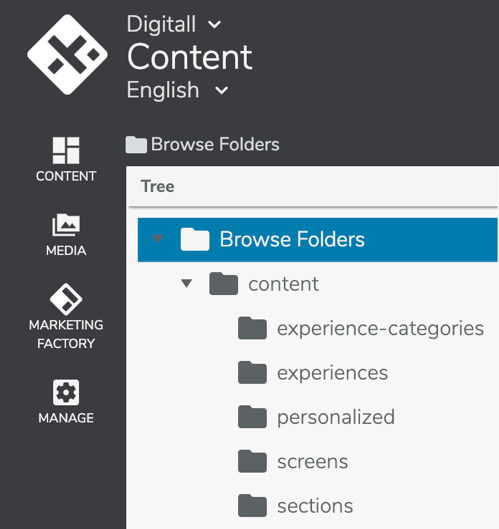The image size is (499, 529).
Task: Select Browse Folders in the tree
Action: click(317, 240)
